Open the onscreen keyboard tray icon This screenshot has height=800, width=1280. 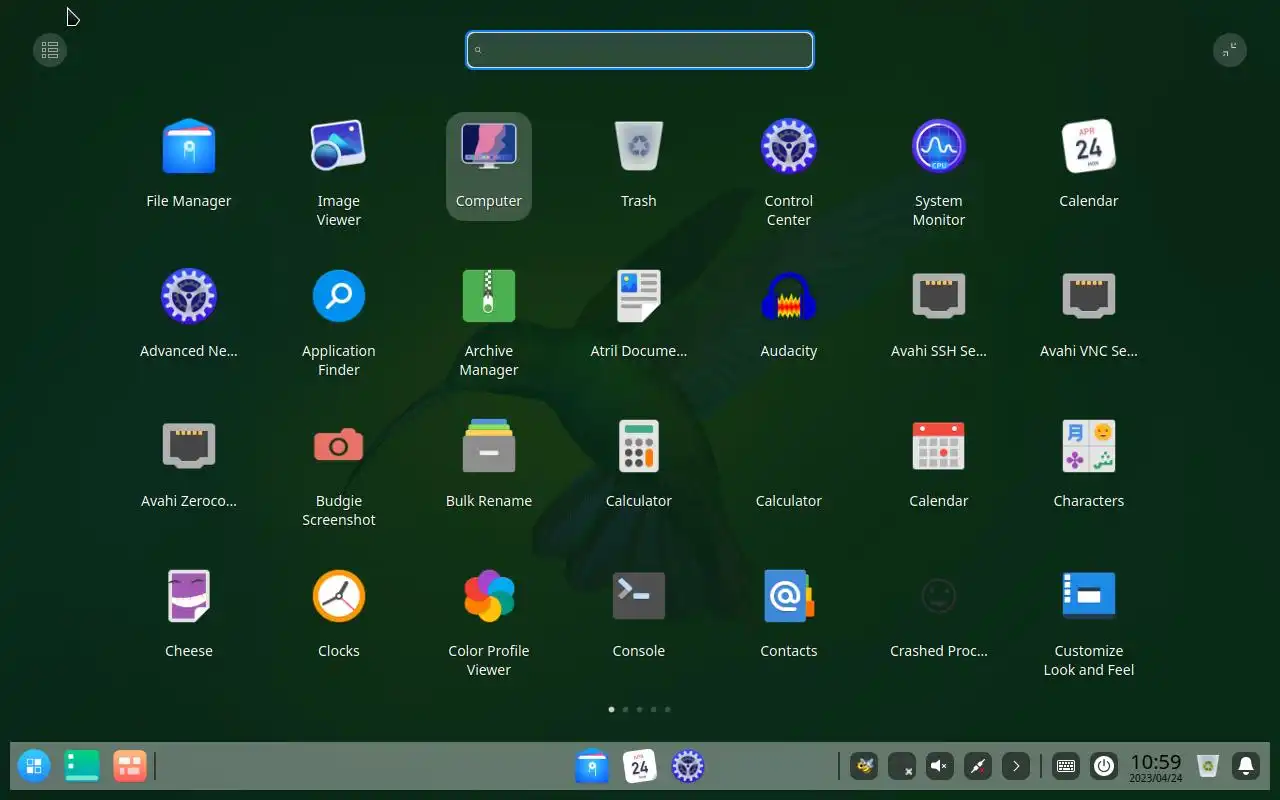coord(1066,767)
